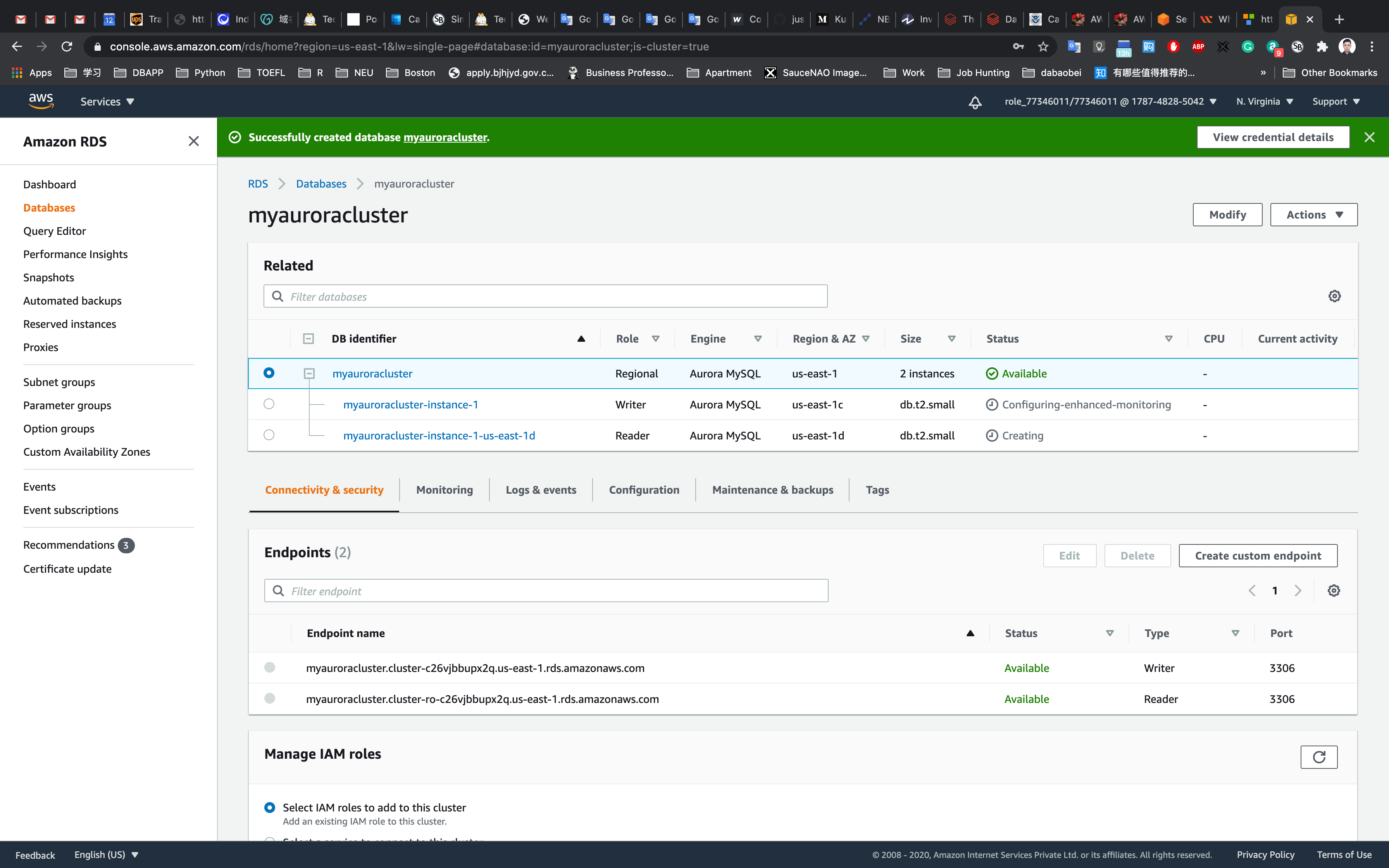This screenshot has height=868, width=1389.
Task: Switch to the Monitoring tab
Action: point(444,490)
